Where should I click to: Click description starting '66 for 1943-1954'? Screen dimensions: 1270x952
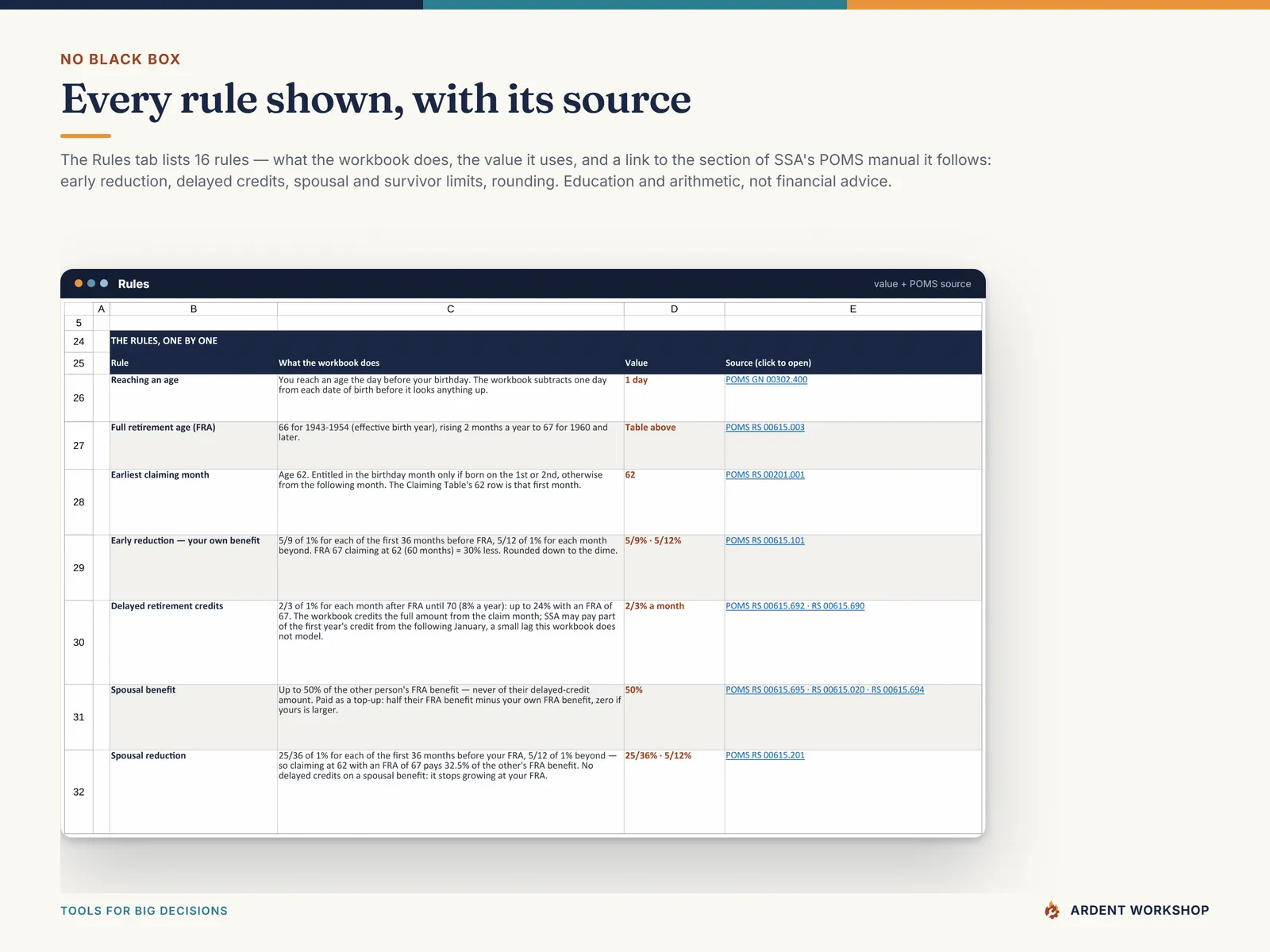451,446
